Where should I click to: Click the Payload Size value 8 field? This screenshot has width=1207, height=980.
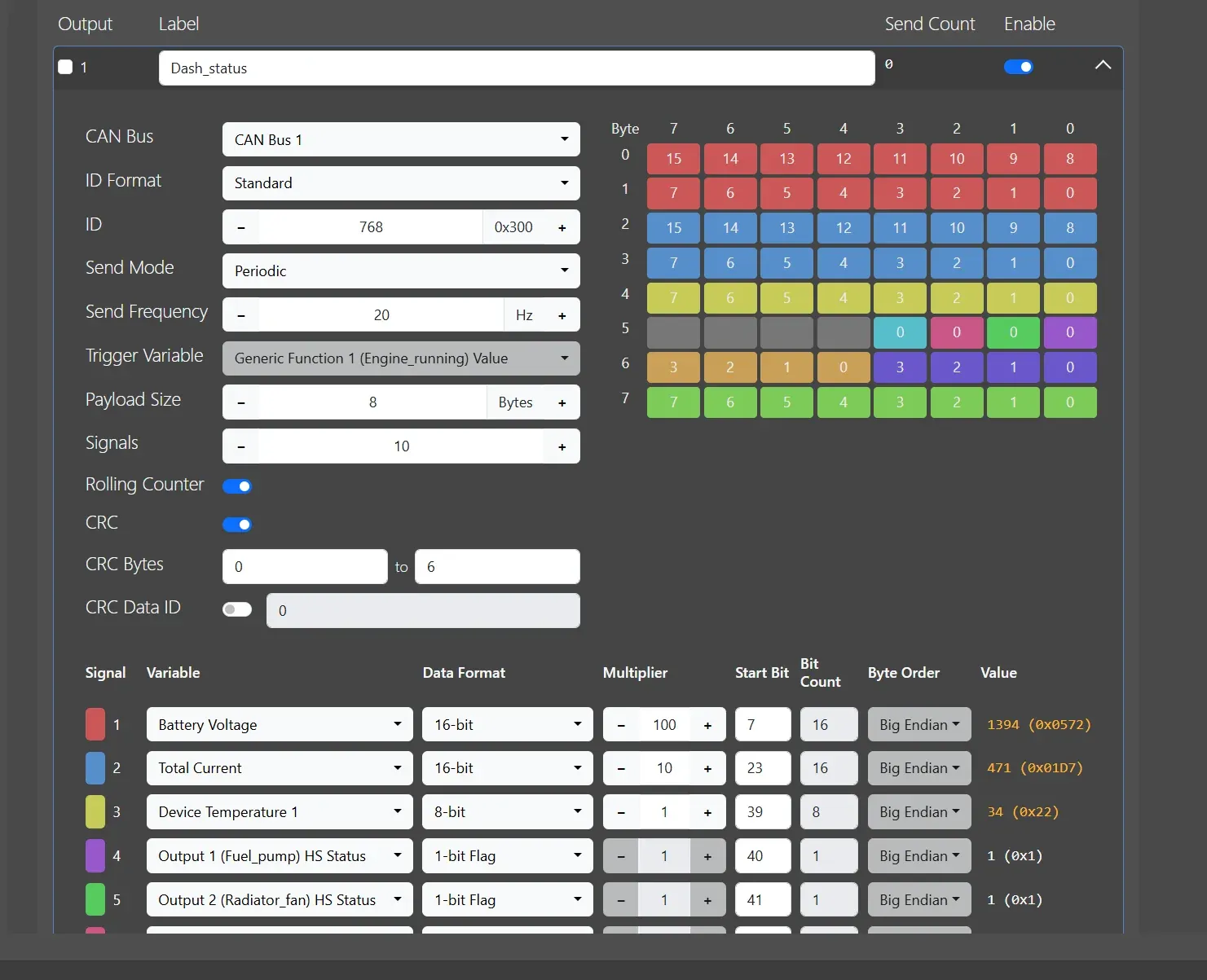click(372, 402)
